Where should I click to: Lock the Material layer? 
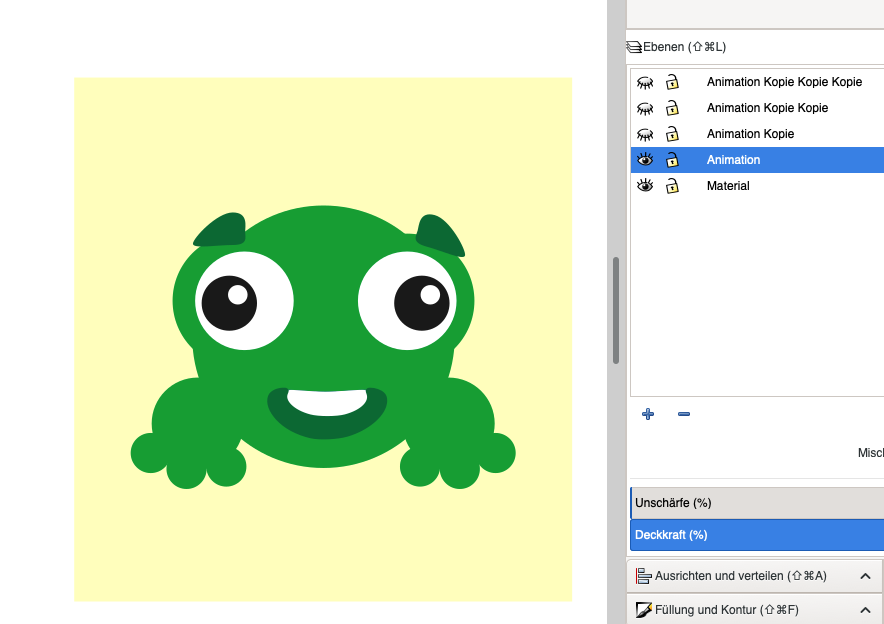click(673, 186)
